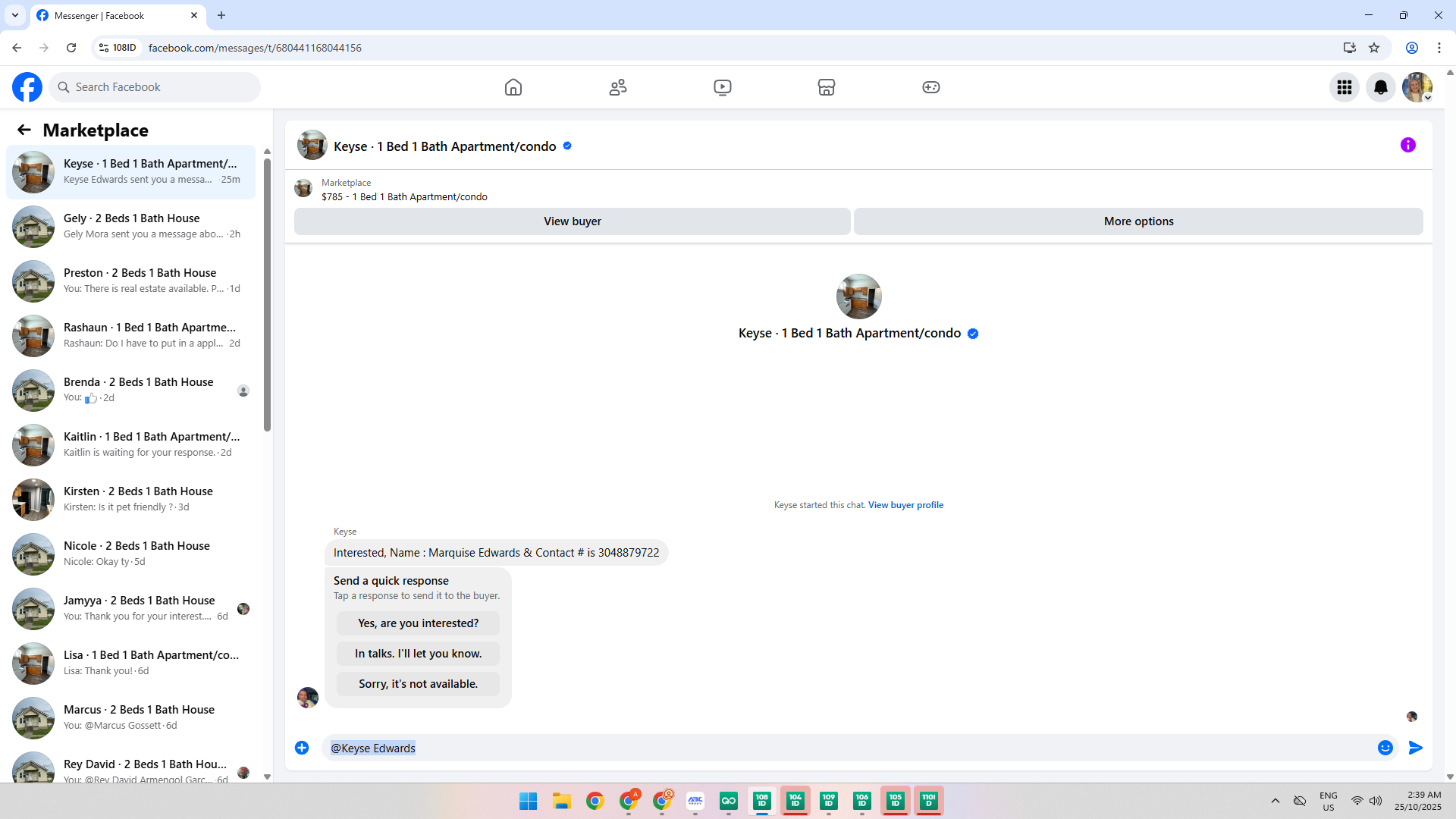
Task: Open the taskbar clock and date
Action: click(x=1417, y=801)
